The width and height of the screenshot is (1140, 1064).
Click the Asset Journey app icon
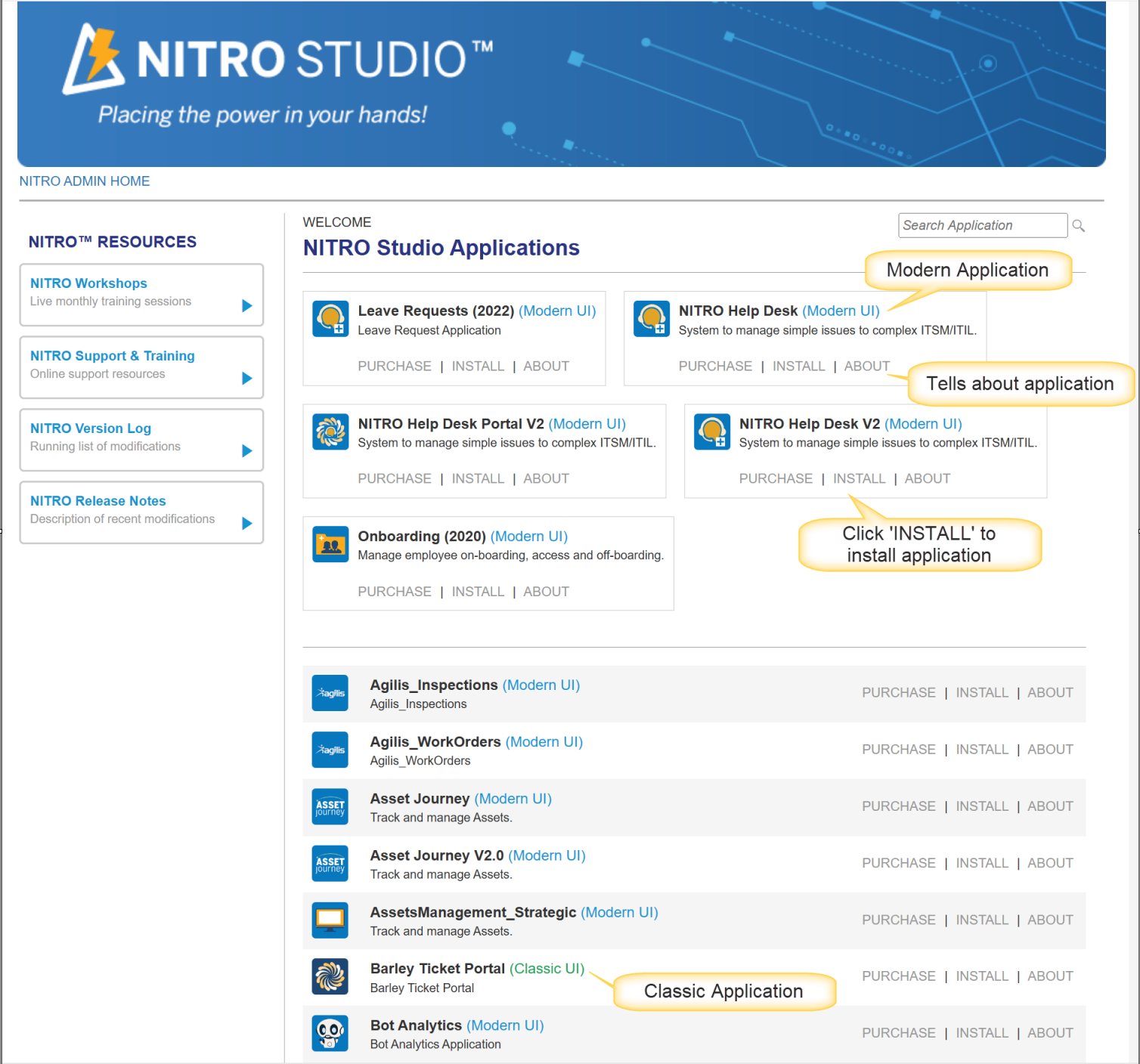tap(330, 806)
